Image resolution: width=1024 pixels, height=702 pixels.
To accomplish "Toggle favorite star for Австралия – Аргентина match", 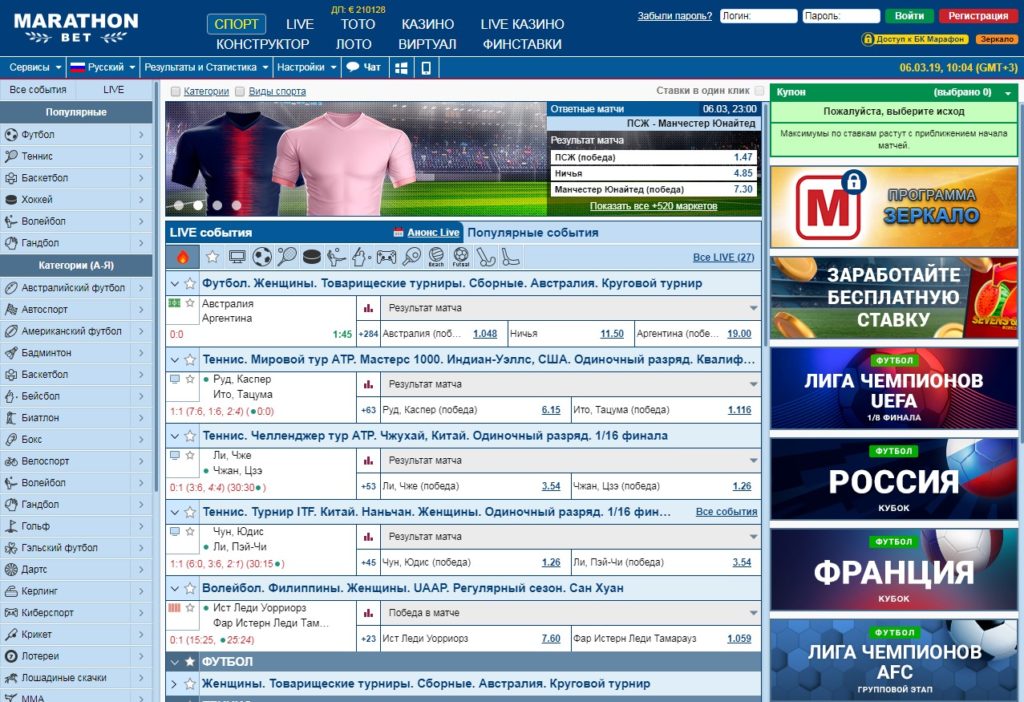I will coord(190,303).
